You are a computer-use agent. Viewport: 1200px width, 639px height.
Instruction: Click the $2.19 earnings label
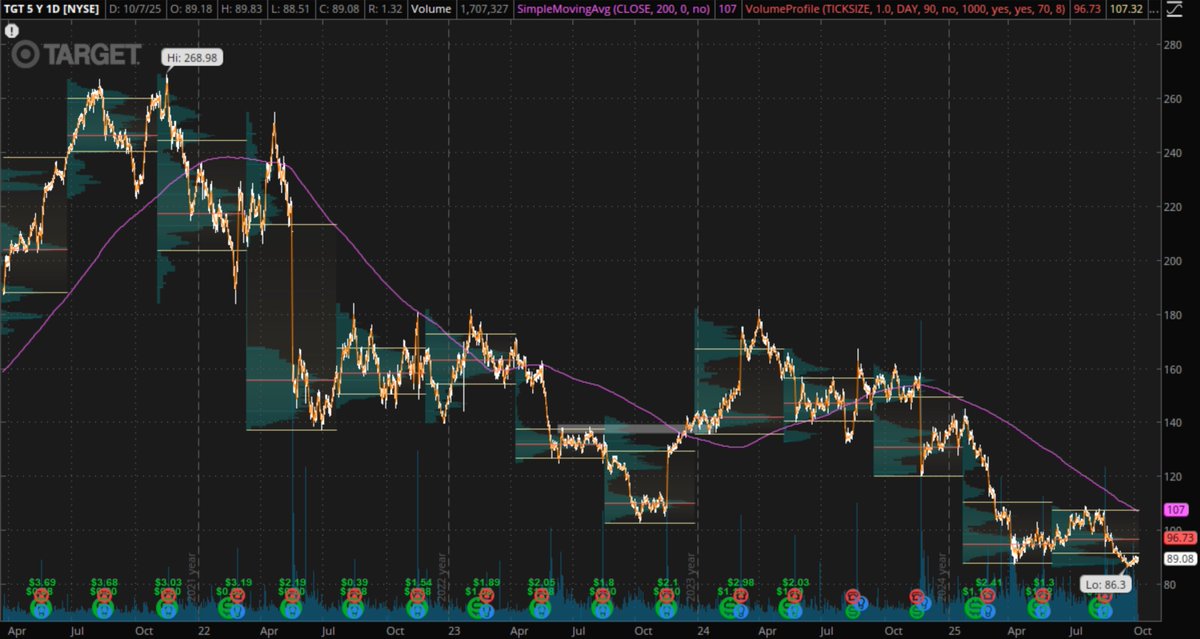(x=292, y=582)
